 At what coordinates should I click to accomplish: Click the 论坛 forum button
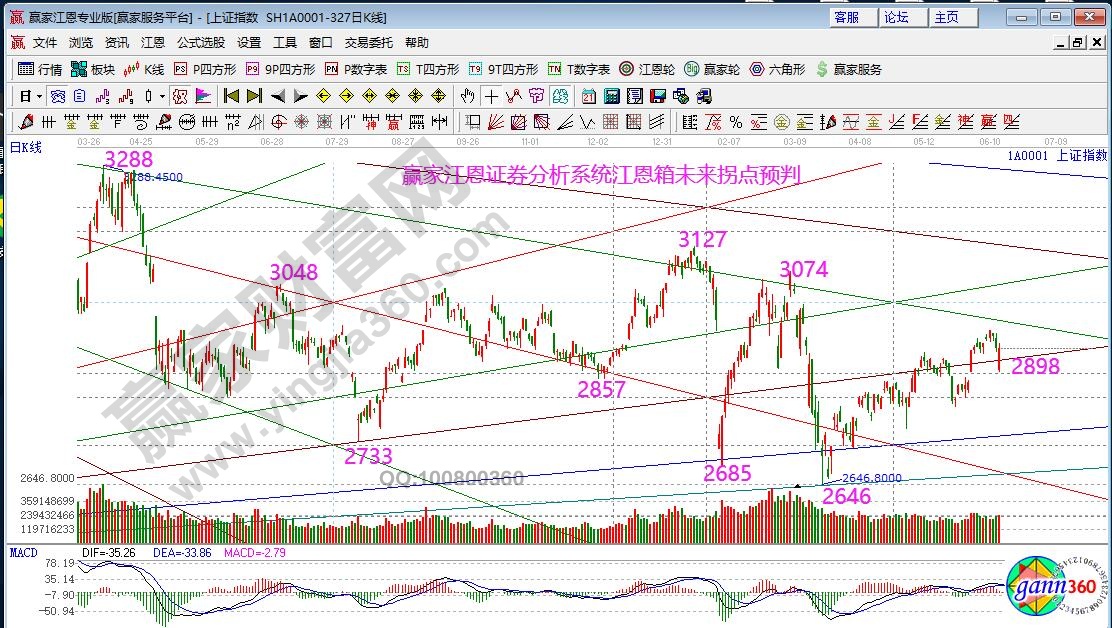[896, 17]
